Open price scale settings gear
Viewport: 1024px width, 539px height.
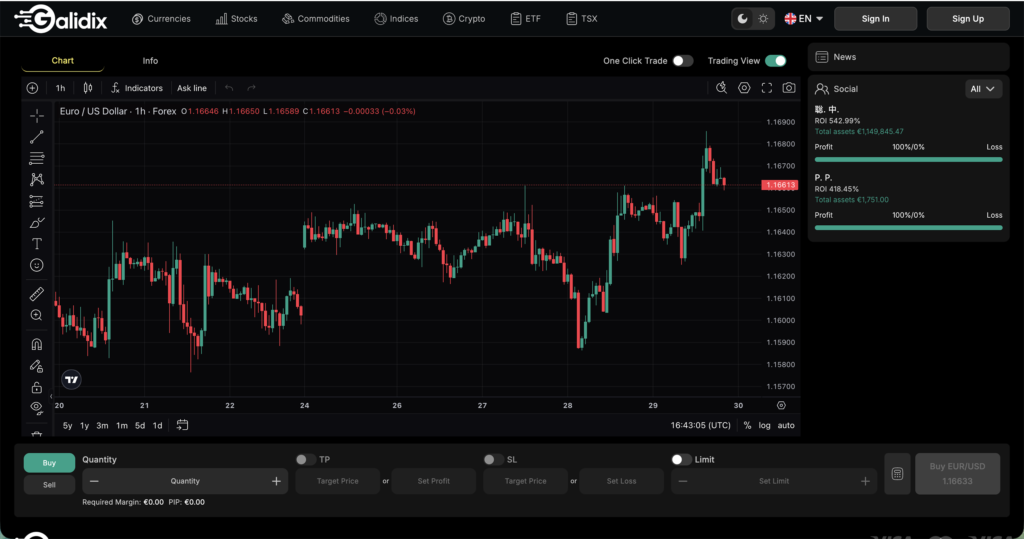(x=781, y=405)
